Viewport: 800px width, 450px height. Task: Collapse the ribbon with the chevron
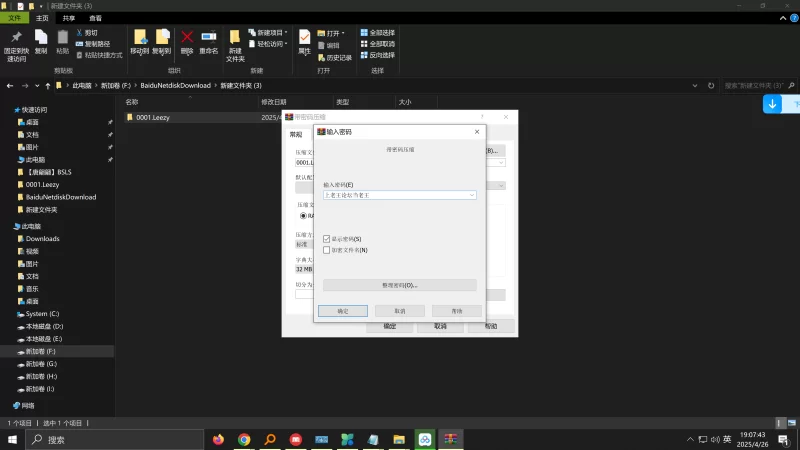783,18
